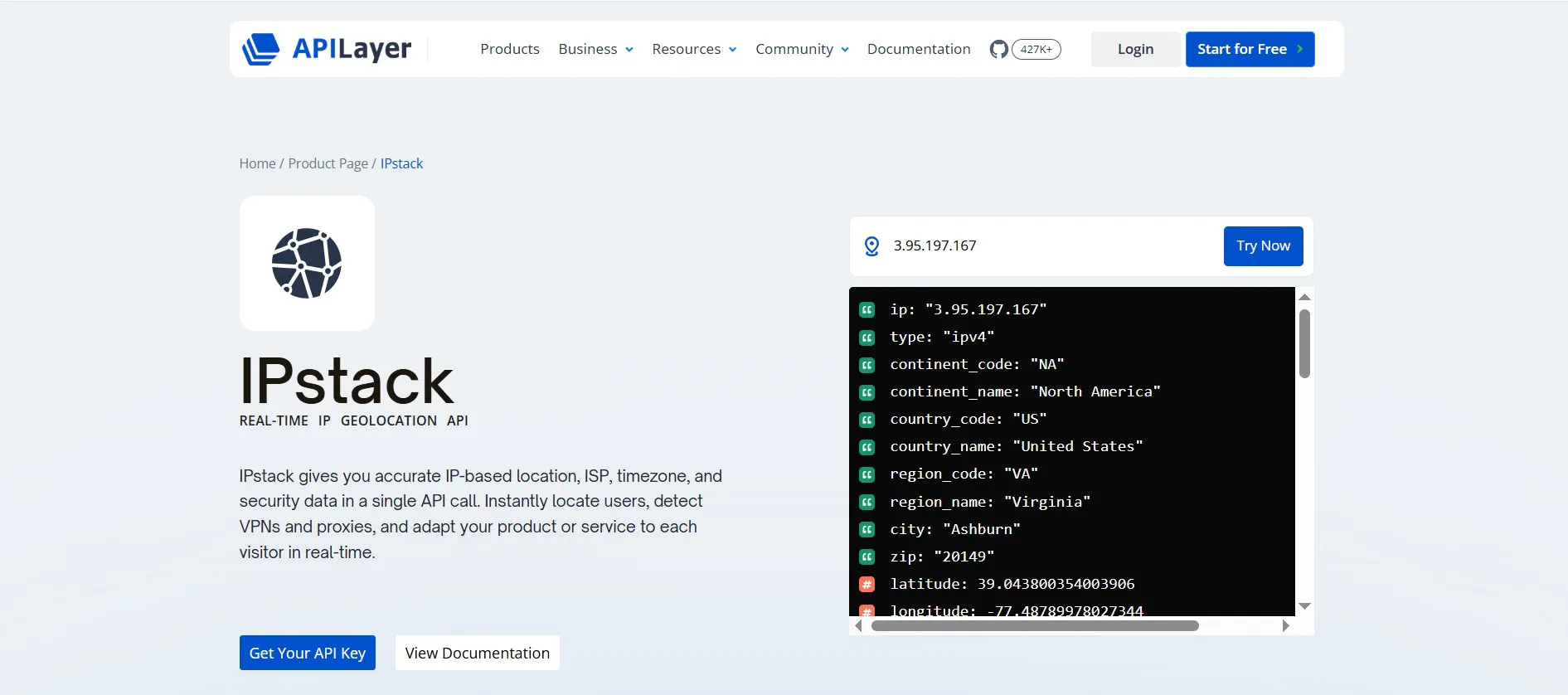This screenshot has width=1568, height=695.
Task: Click the string icon beside zip row
Action: click(x=867, y=556)
